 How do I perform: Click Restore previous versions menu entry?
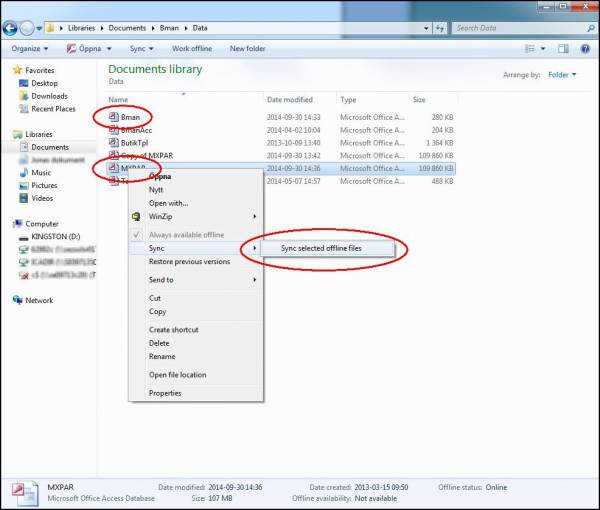click(x=189, y=261)
